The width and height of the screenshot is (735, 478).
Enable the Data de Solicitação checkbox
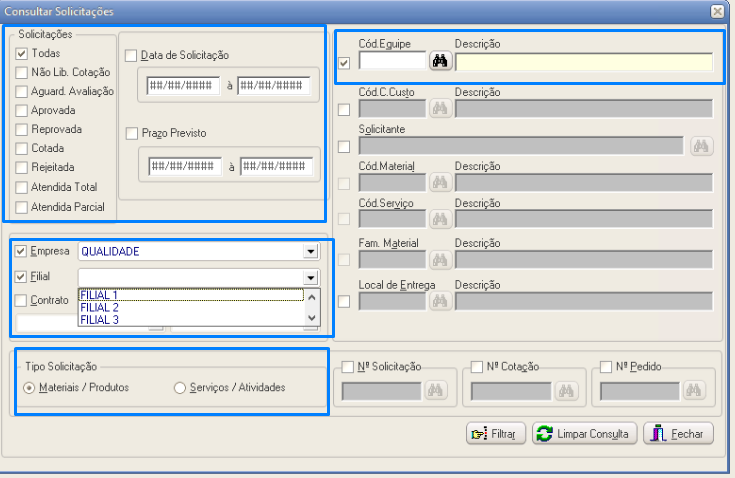tap(131, 54)
